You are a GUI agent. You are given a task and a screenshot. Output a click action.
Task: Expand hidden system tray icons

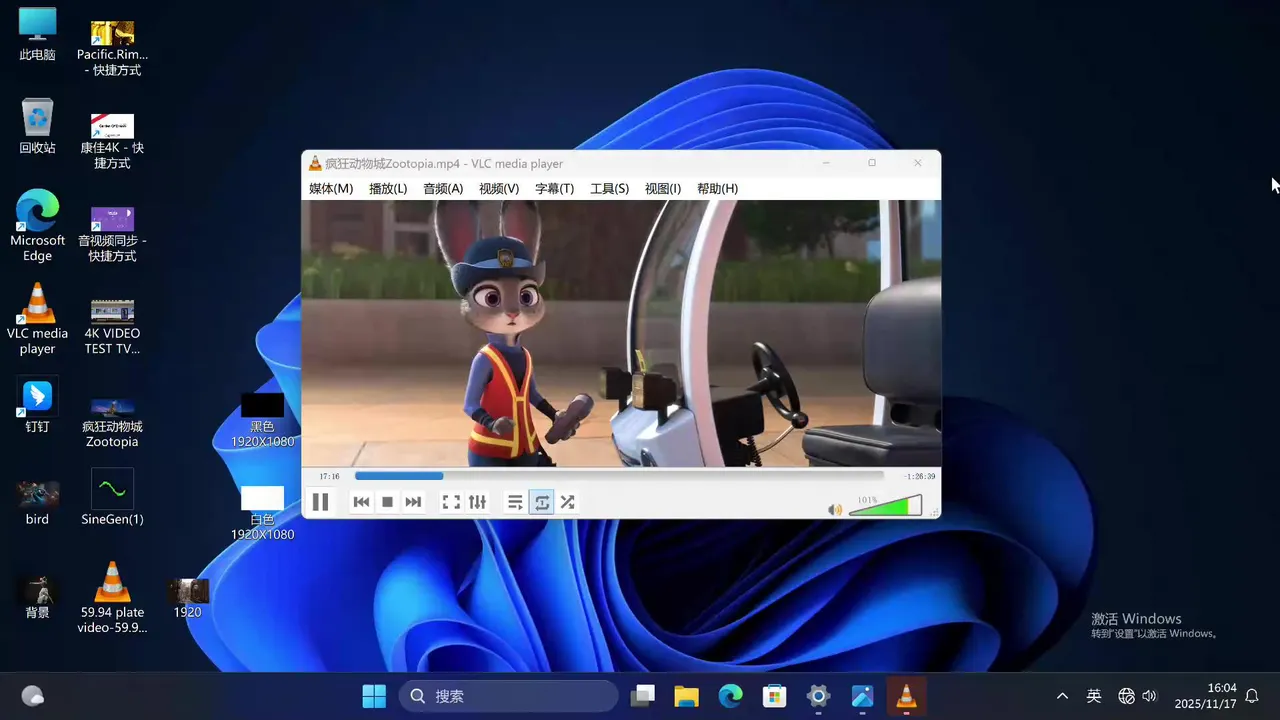pos(1062,696)
